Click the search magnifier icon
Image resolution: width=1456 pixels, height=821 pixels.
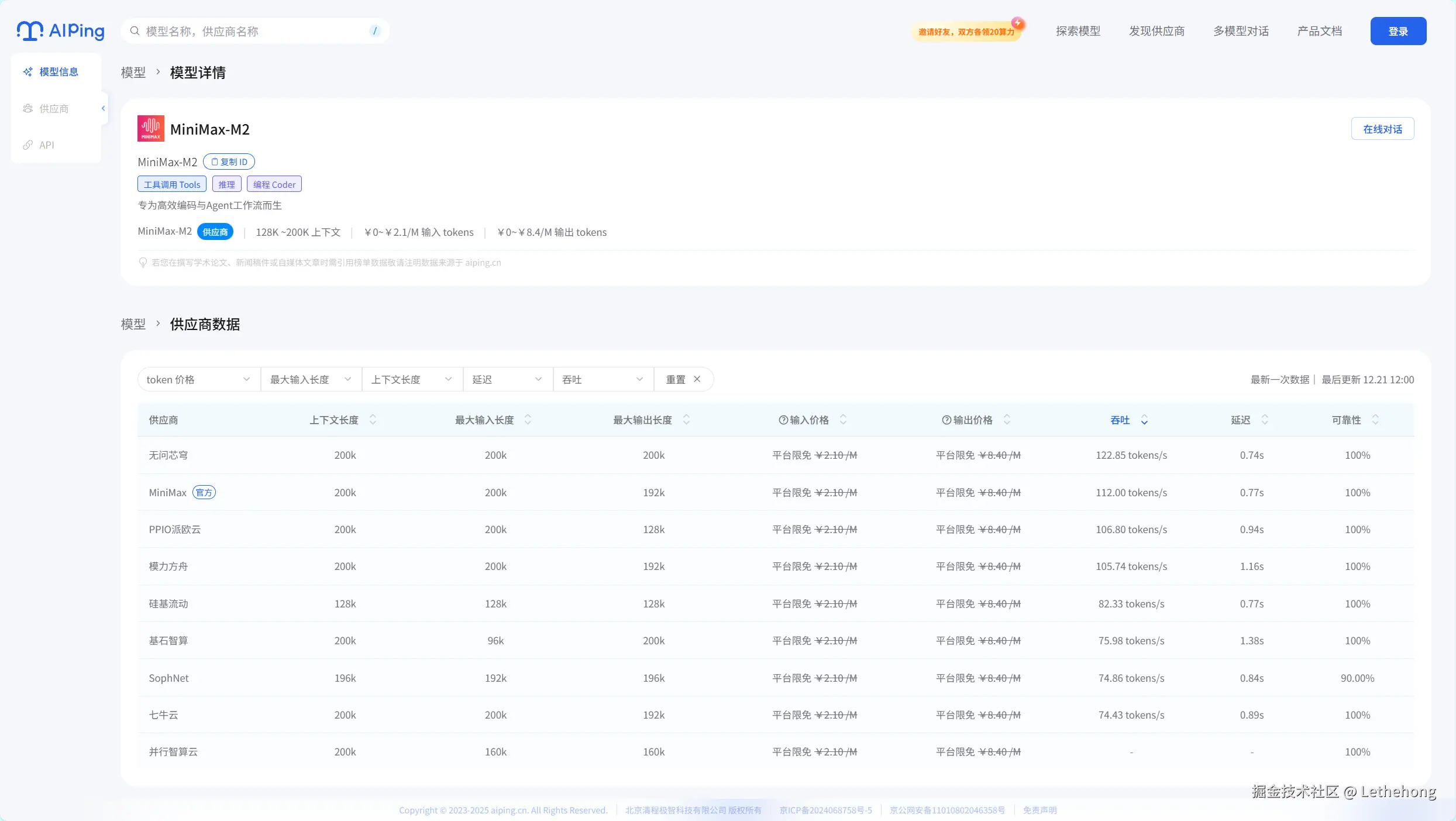[x=135, y=31]
